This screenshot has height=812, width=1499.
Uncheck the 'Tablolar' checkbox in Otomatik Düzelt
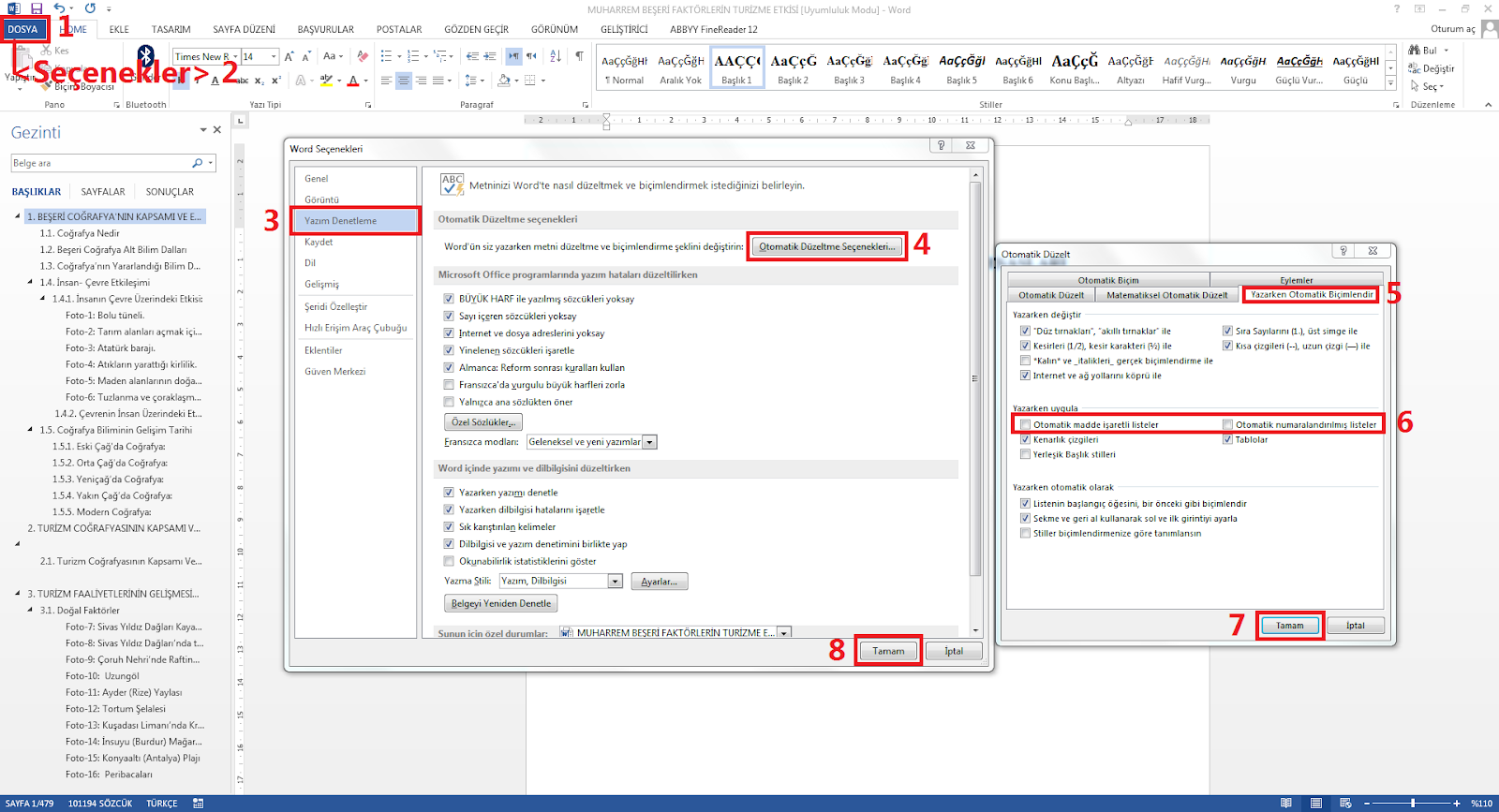click(1227, 439)
